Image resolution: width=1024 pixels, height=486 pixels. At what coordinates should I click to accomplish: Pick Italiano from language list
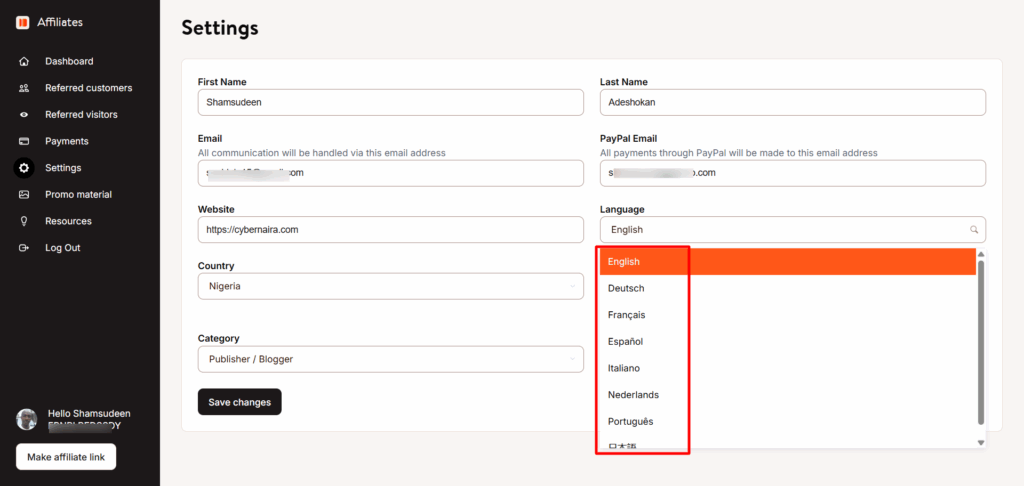point(788,368)
